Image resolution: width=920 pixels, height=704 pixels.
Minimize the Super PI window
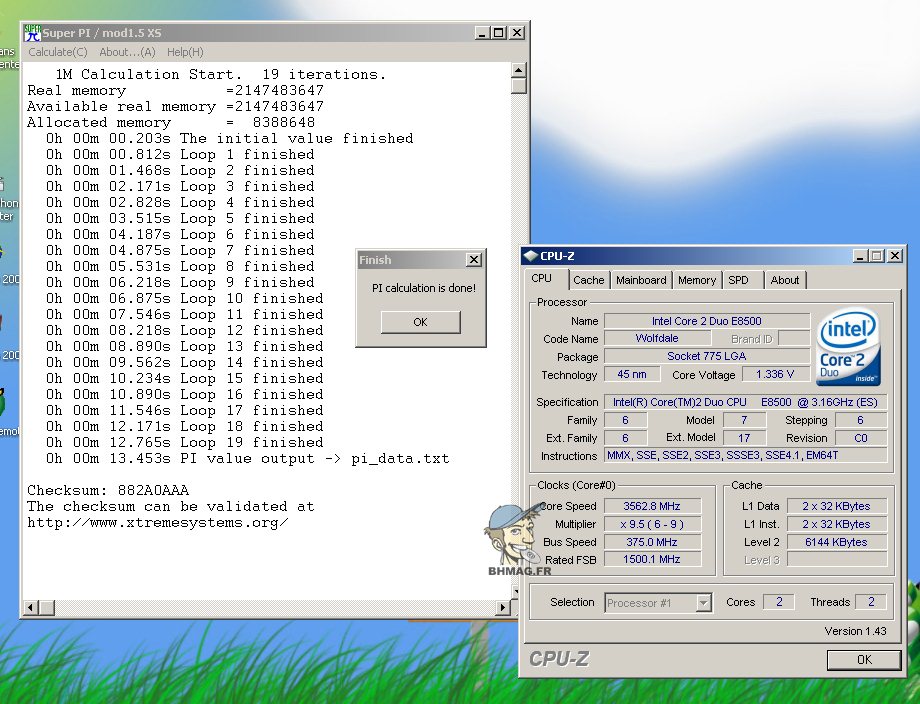click(x=481, y=33)
